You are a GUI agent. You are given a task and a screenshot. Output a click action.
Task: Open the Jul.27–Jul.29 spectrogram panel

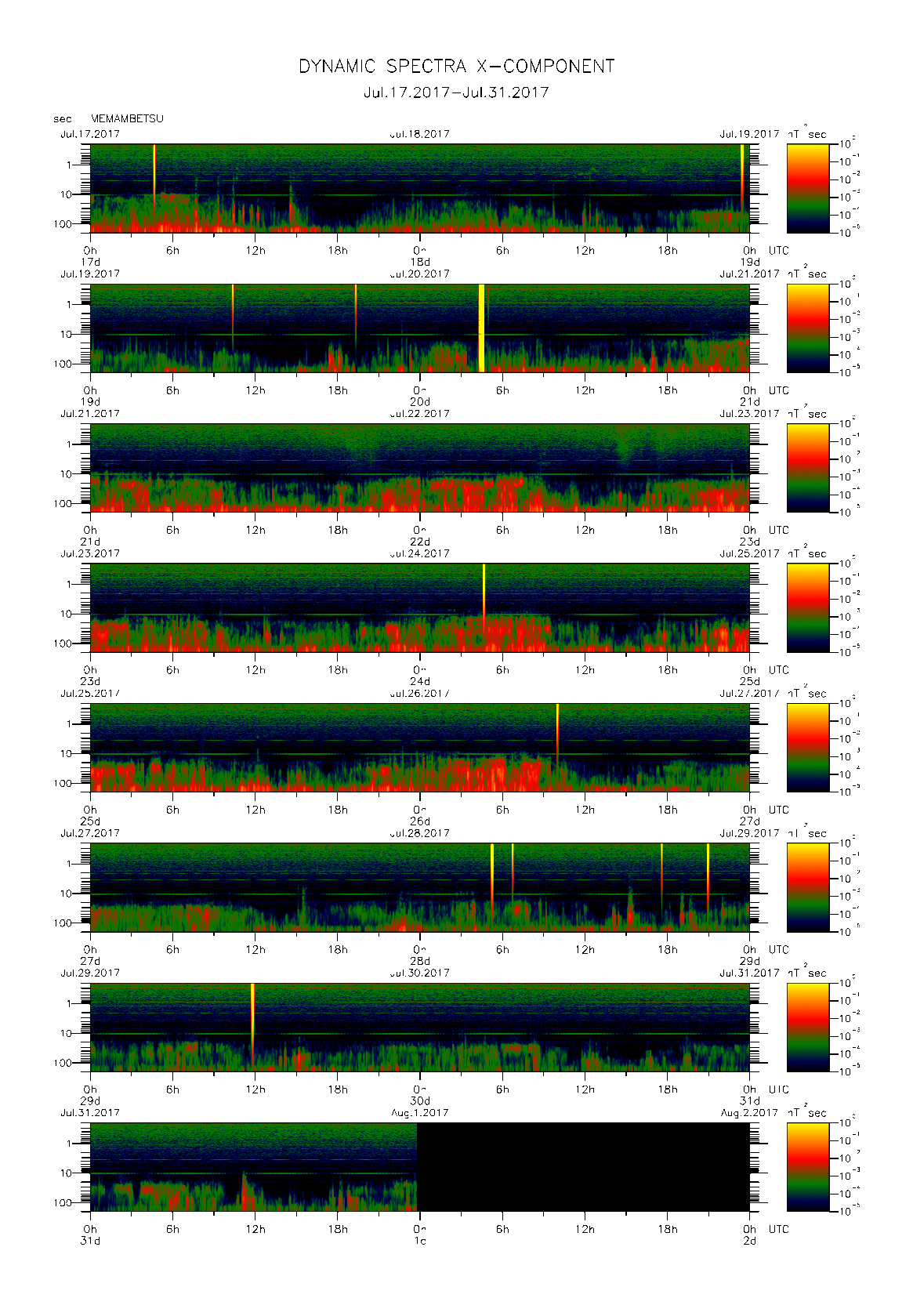pos(420,887)
